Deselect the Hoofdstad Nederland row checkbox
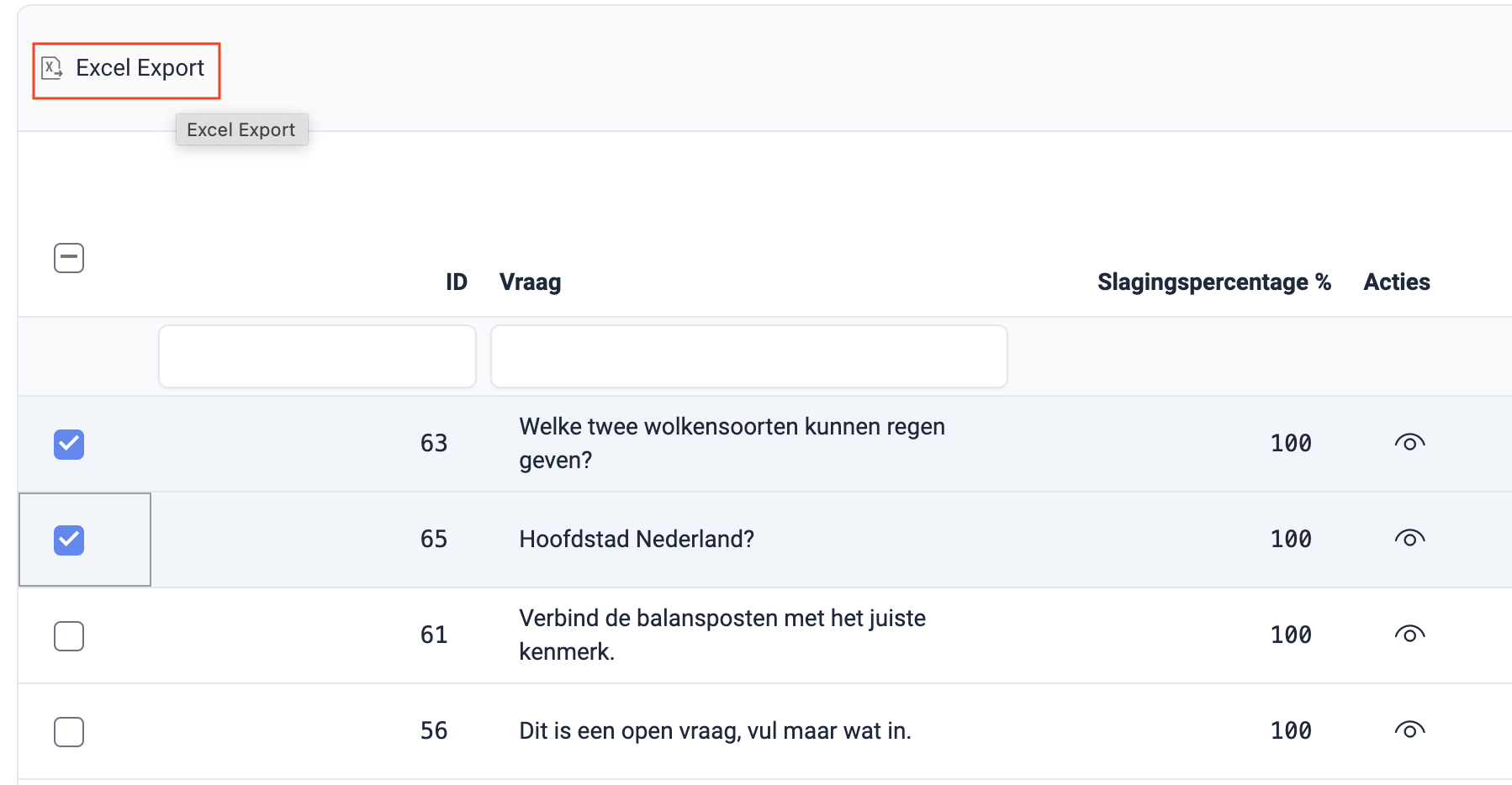 click(x=69, y=540)
